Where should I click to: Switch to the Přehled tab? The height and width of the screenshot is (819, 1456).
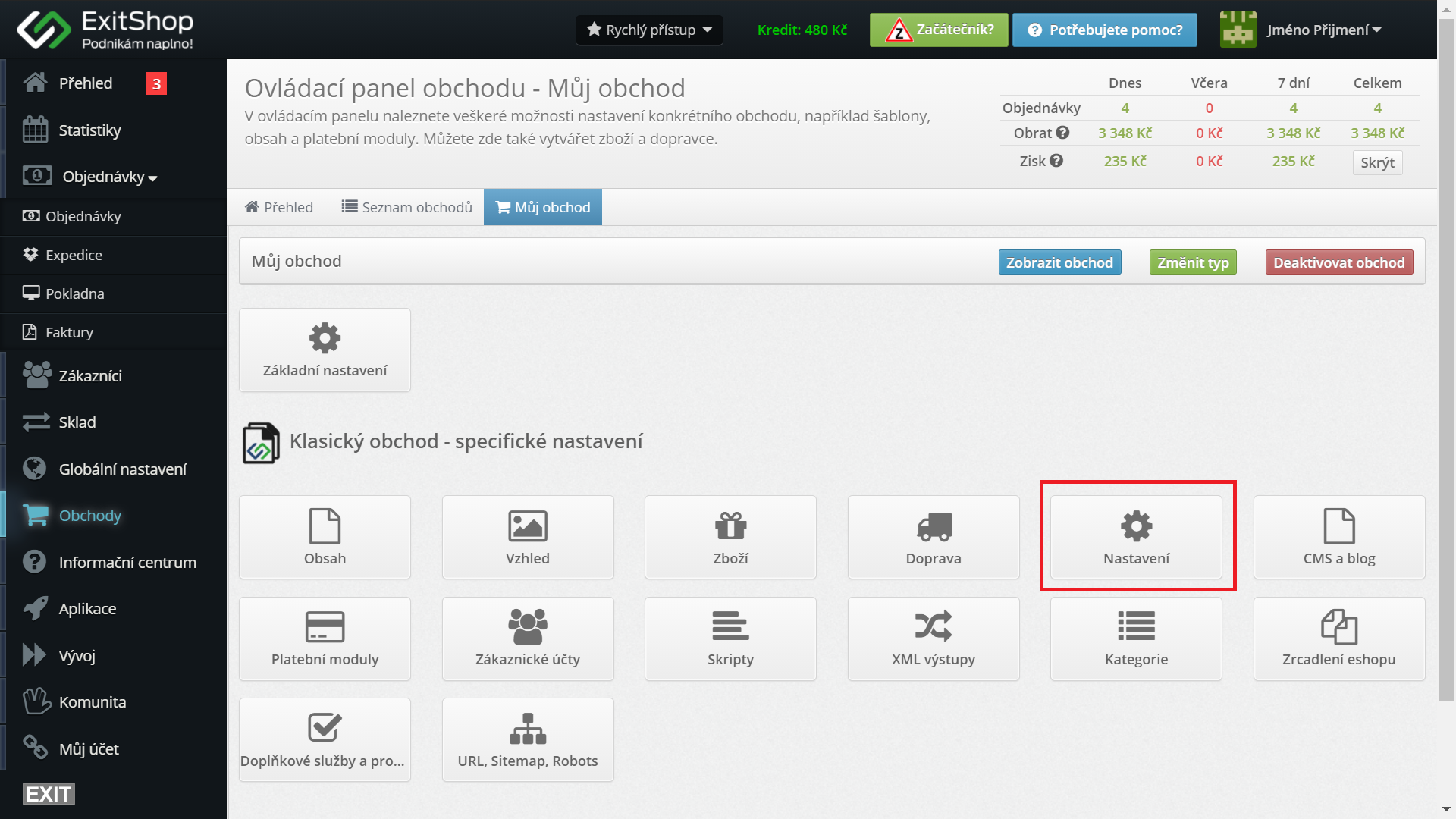pyautogui.click(x=279, y=207)
